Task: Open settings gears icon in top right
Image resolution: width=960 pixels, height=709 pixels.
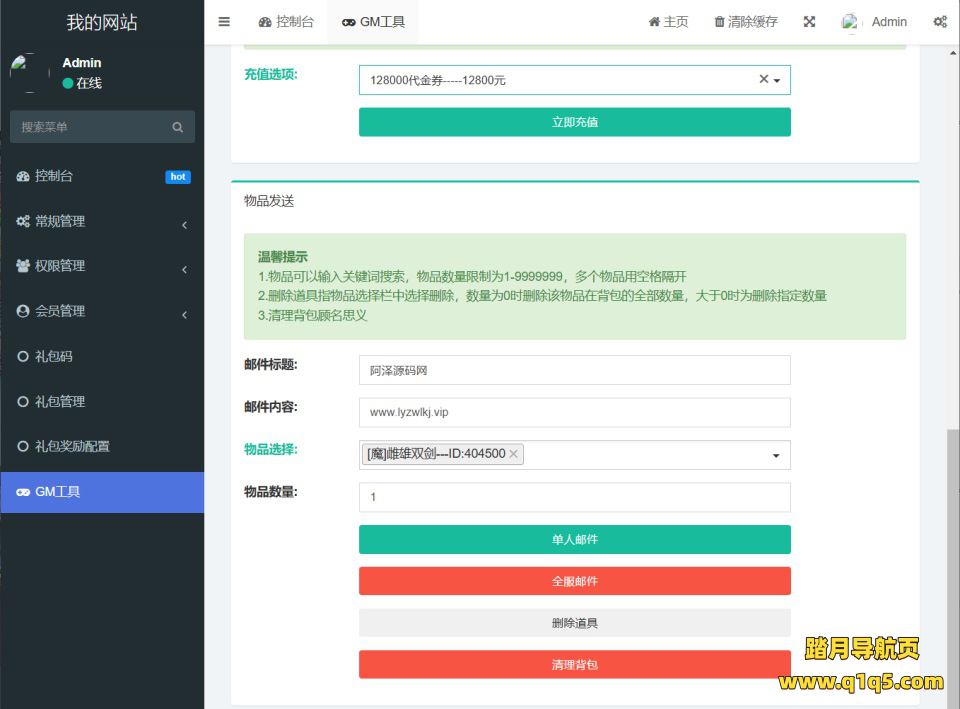Action: pos(940,22)
